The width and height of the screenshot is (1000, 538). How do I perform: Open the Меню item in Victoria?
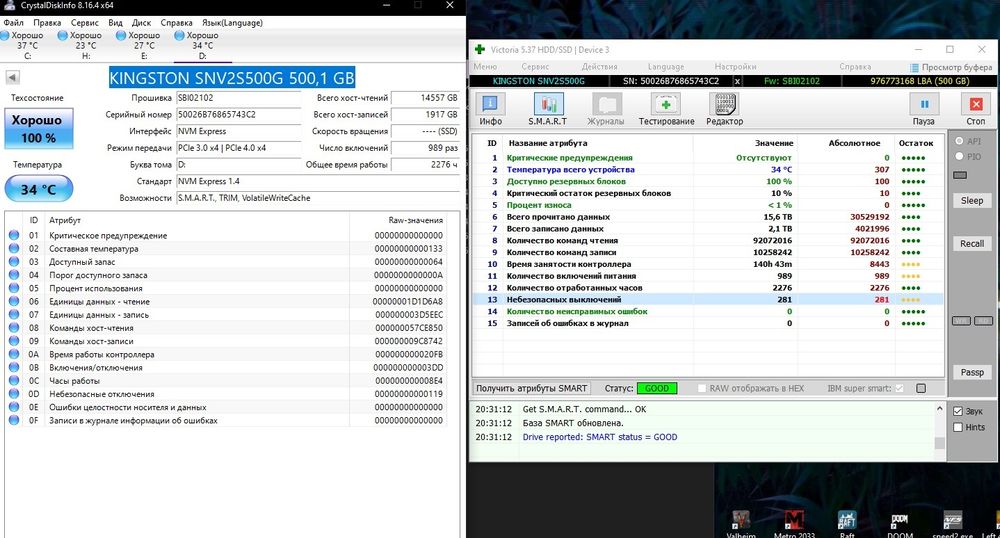485,66
